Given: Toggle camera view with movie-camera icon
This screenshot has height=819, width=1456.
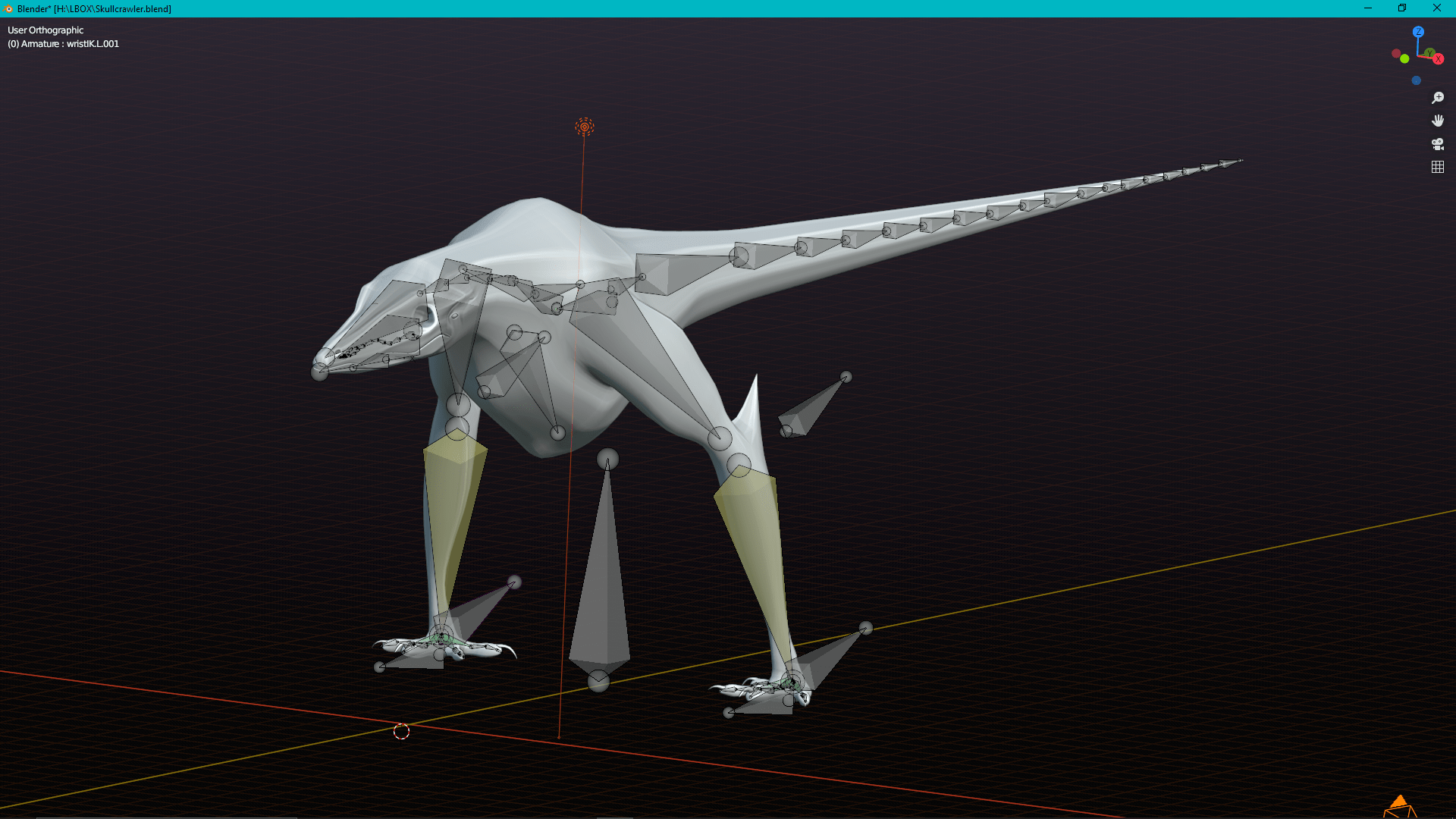Looking at the screenshot, I should click(x=1437, y=144).
